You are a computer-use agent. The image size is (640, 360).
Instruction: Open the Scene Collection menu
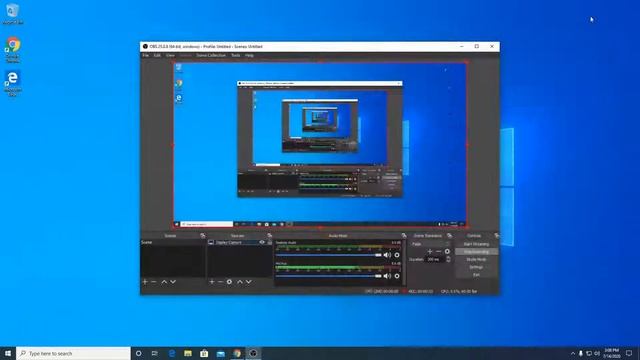[211, 55]
